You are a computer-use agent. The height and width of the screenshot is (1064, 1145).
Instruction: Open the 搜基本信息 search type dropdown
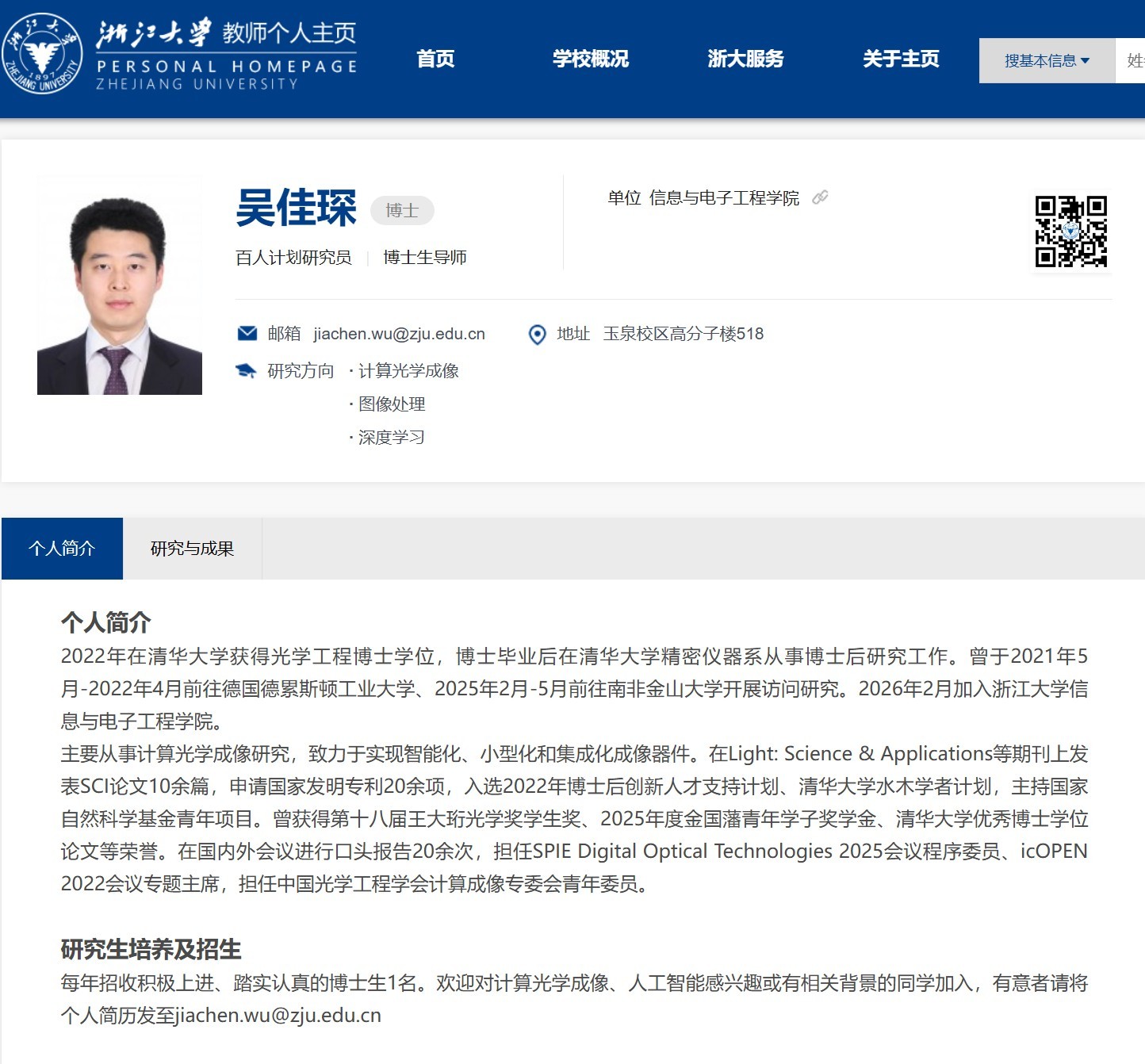point(1047,60)
